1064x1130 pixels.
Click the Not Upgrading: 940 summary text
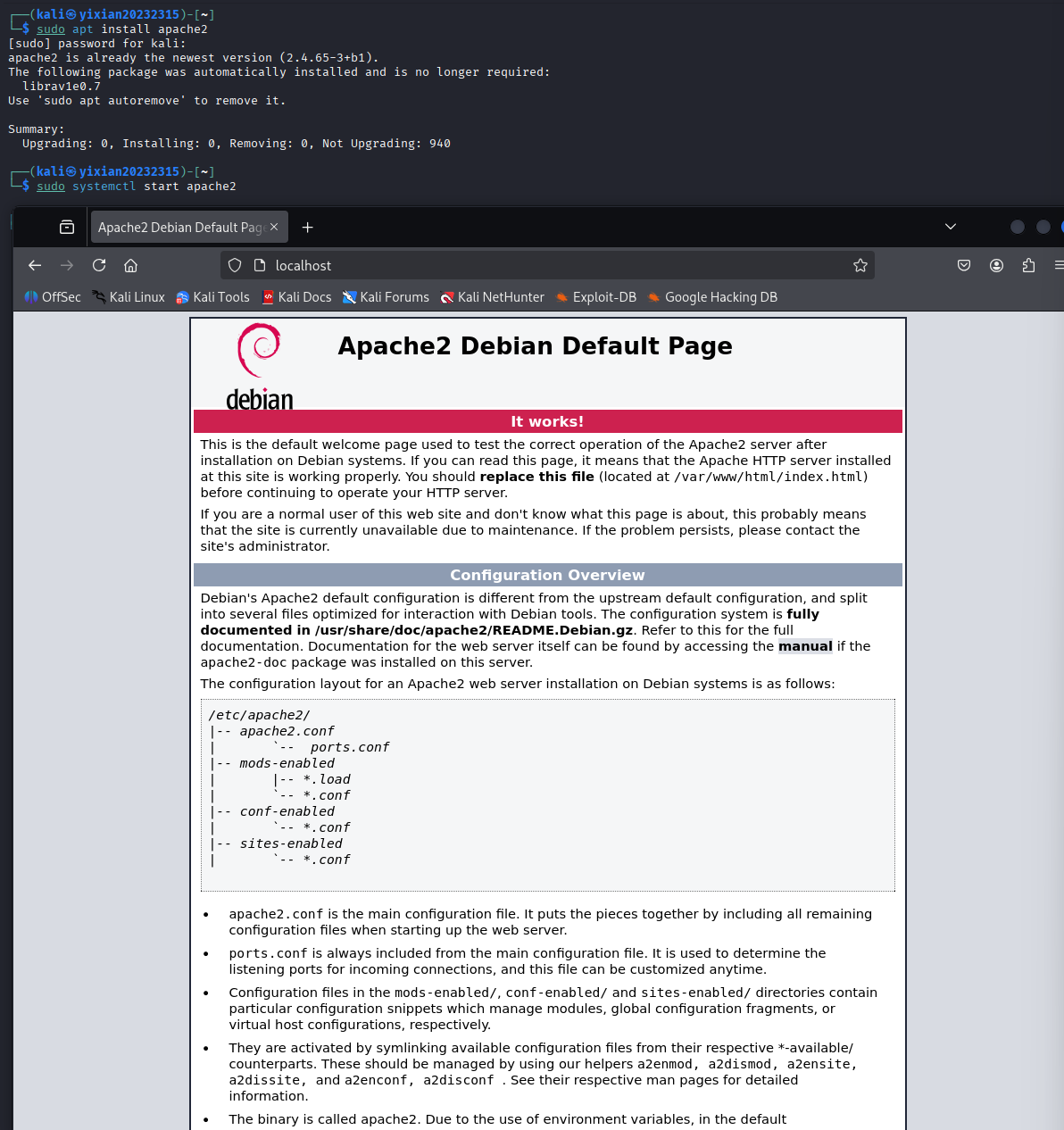387,144
